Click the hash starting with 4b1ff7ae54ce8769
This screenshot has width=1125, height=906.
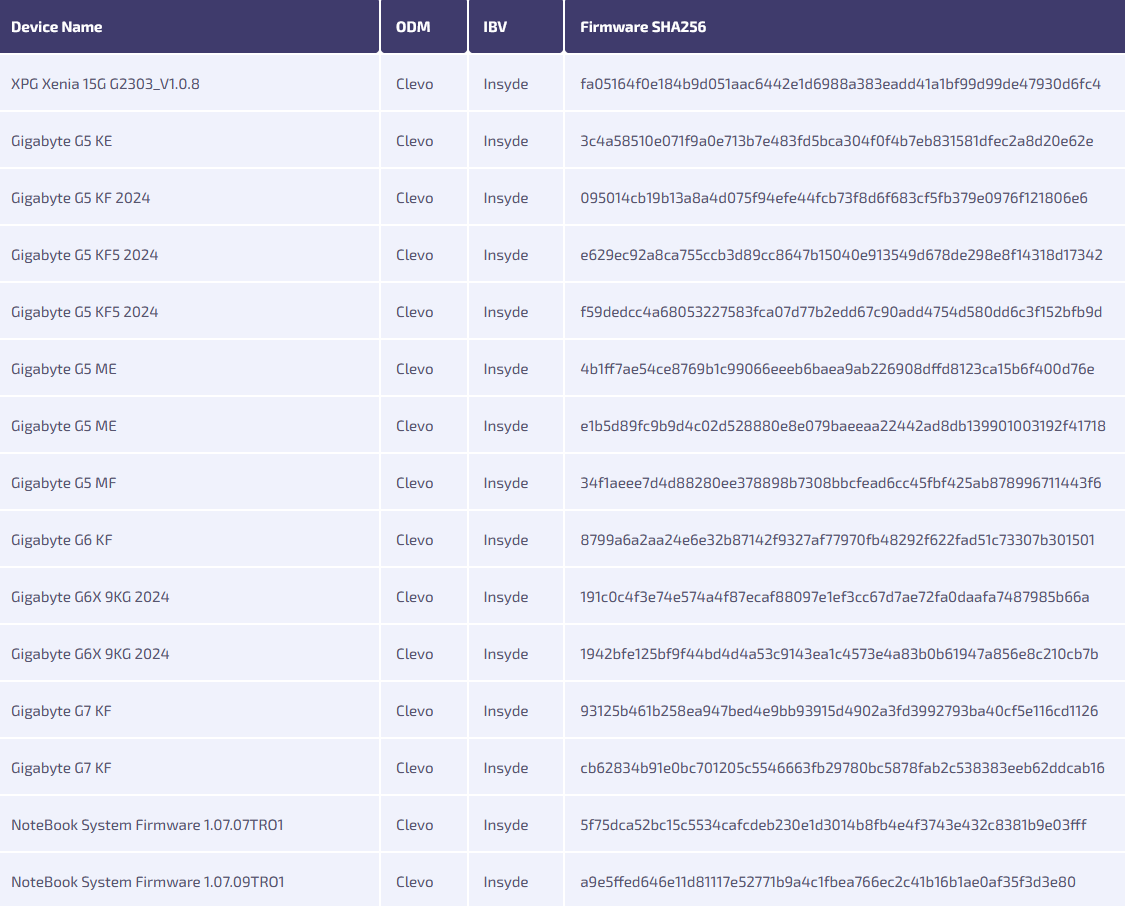click(837, 369)
